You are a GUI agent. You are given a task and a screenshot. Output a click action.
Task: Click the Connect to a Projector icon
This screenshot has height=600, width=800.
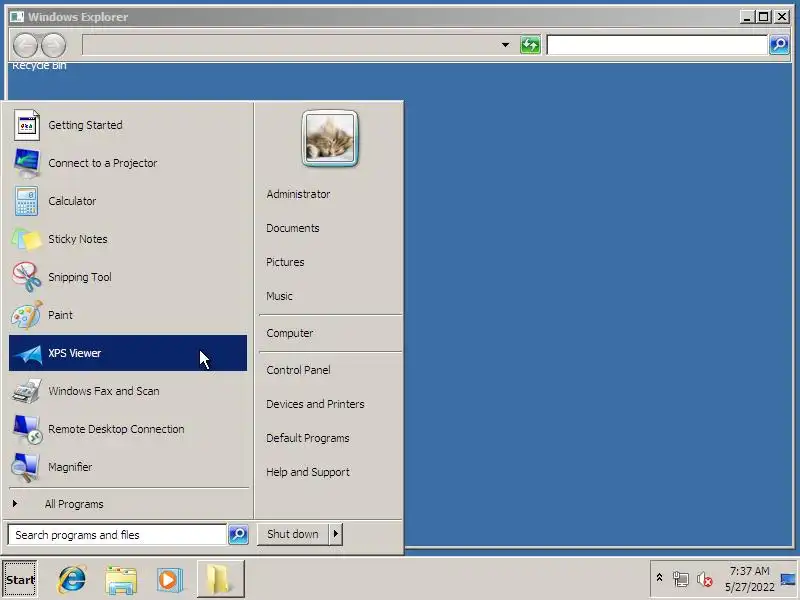(27, 163)
